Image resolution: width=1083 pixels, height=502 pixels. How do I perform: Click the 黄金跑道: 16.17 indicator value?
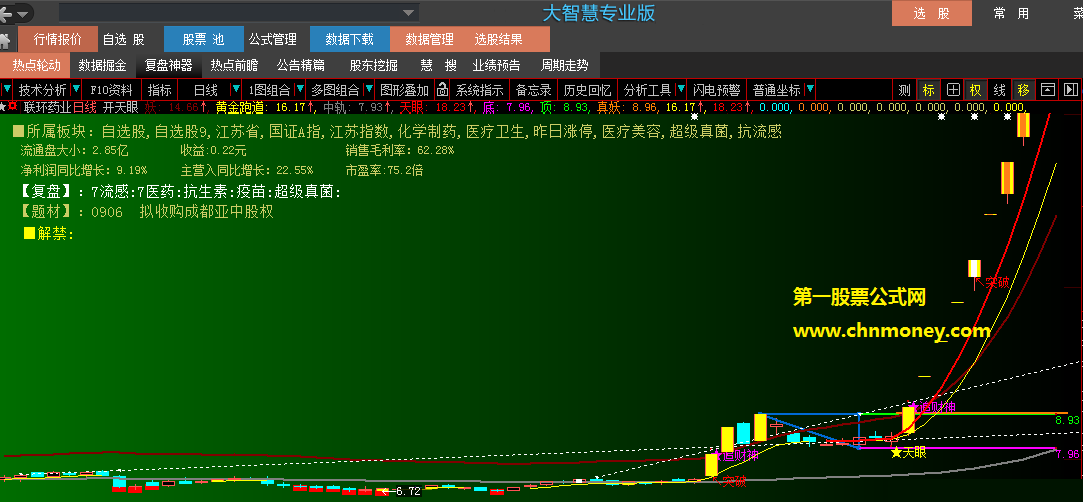[262, 107]
